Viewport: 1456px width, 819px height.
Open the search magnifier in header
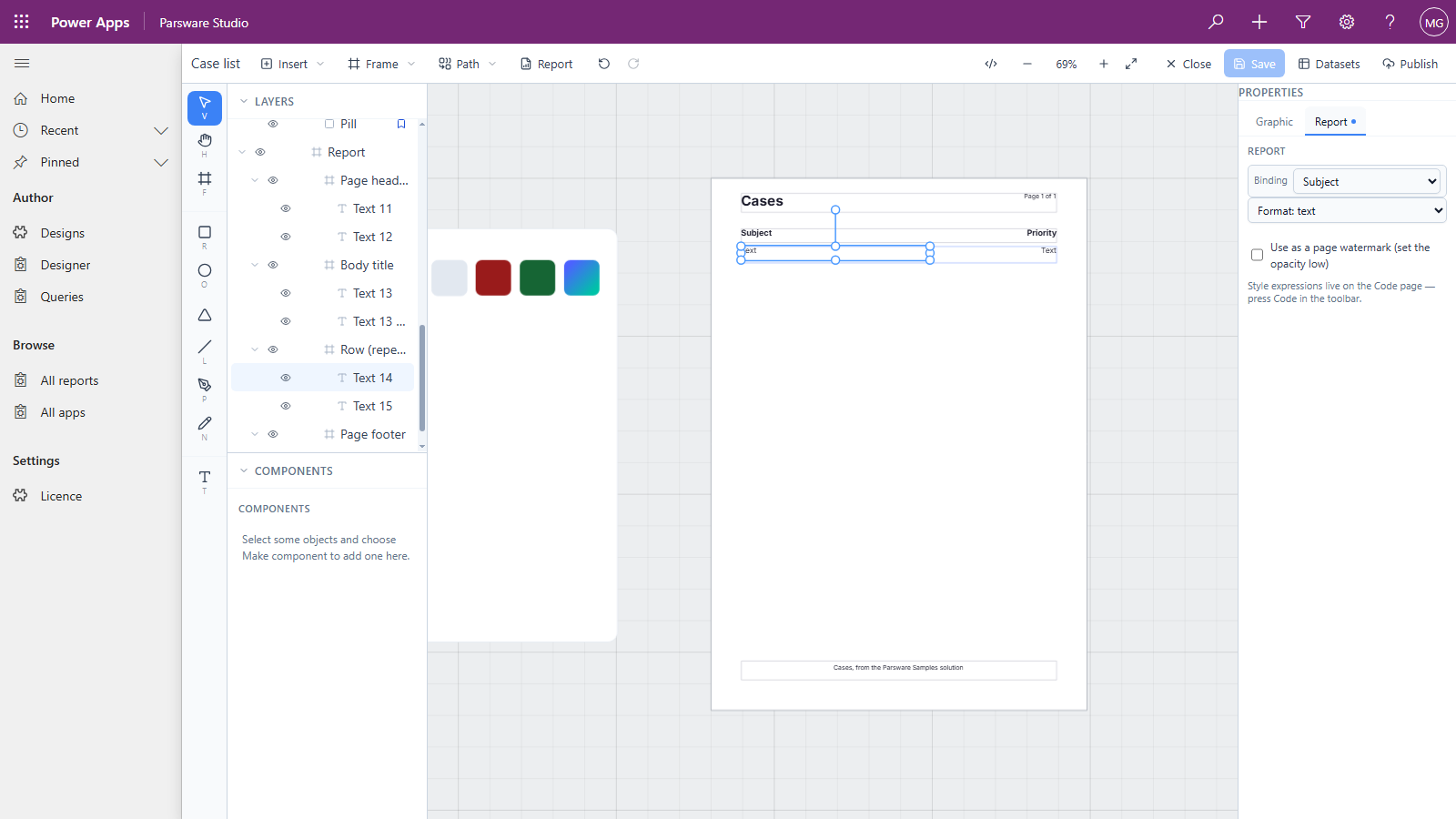pyautogui.click(x=1216, y=22)
